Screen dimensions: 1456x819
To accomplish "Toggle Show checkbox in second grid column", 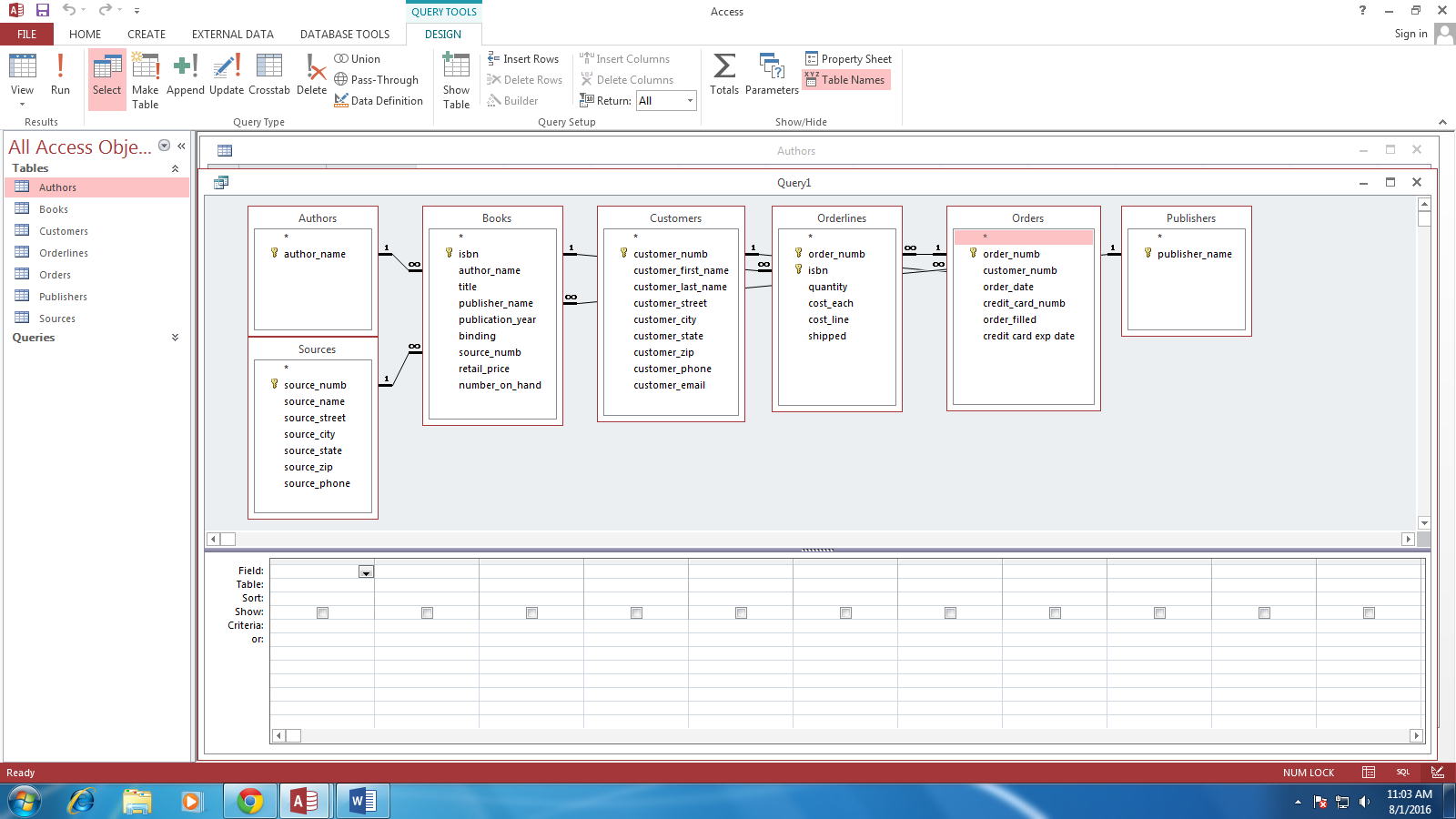I will click(427, 612).
